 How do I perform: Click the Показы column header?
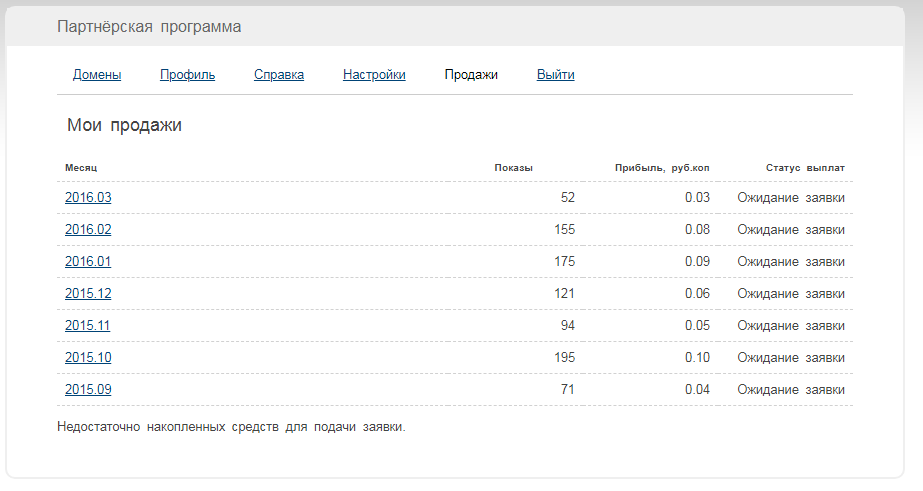pos(513,168)
